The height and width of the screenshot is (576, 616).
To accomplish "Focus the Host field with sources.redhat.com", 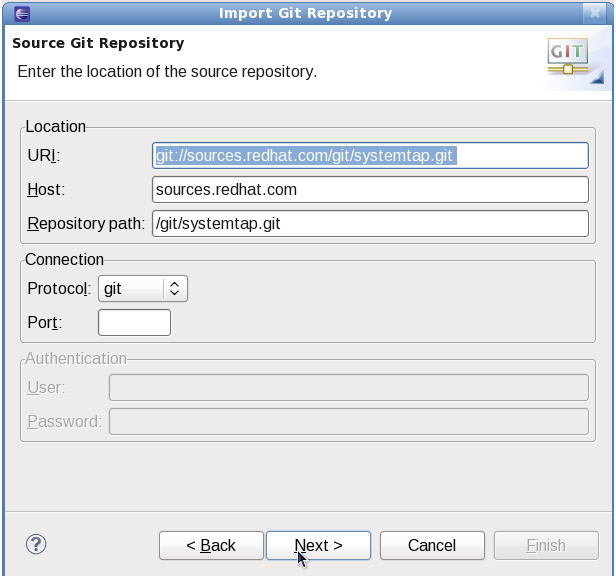I will pyautogui.click(x=370, y=190).
